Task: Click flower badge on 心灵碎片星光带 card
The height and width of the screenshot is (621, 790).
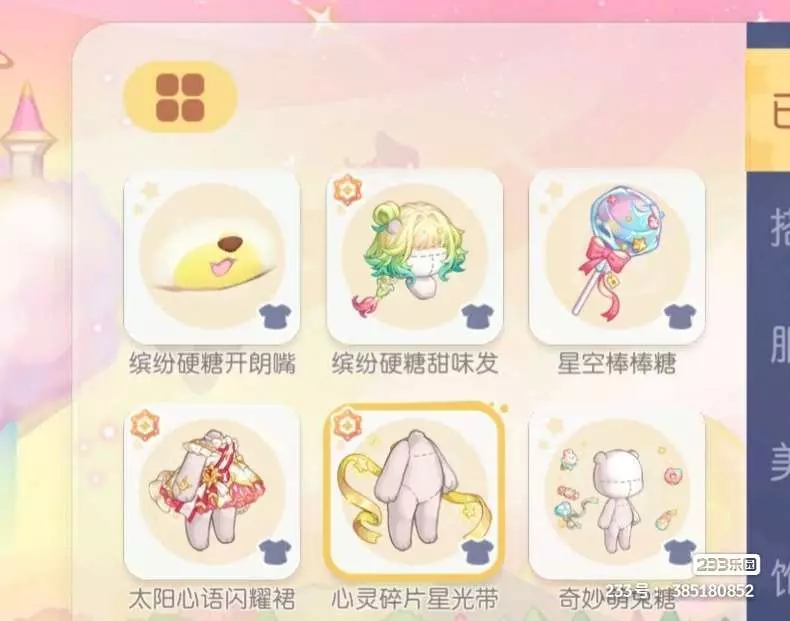Action: 347,426
